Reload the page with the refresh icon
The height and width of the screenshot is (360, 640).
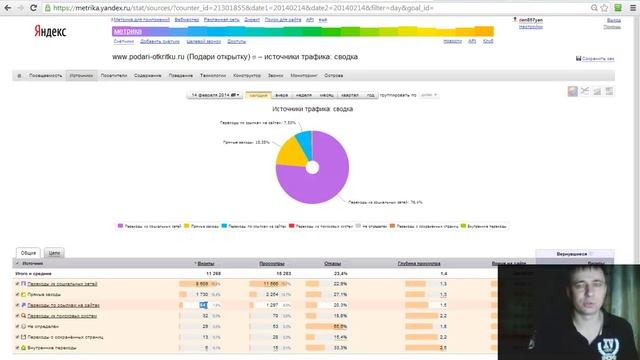tap(33, 8)
